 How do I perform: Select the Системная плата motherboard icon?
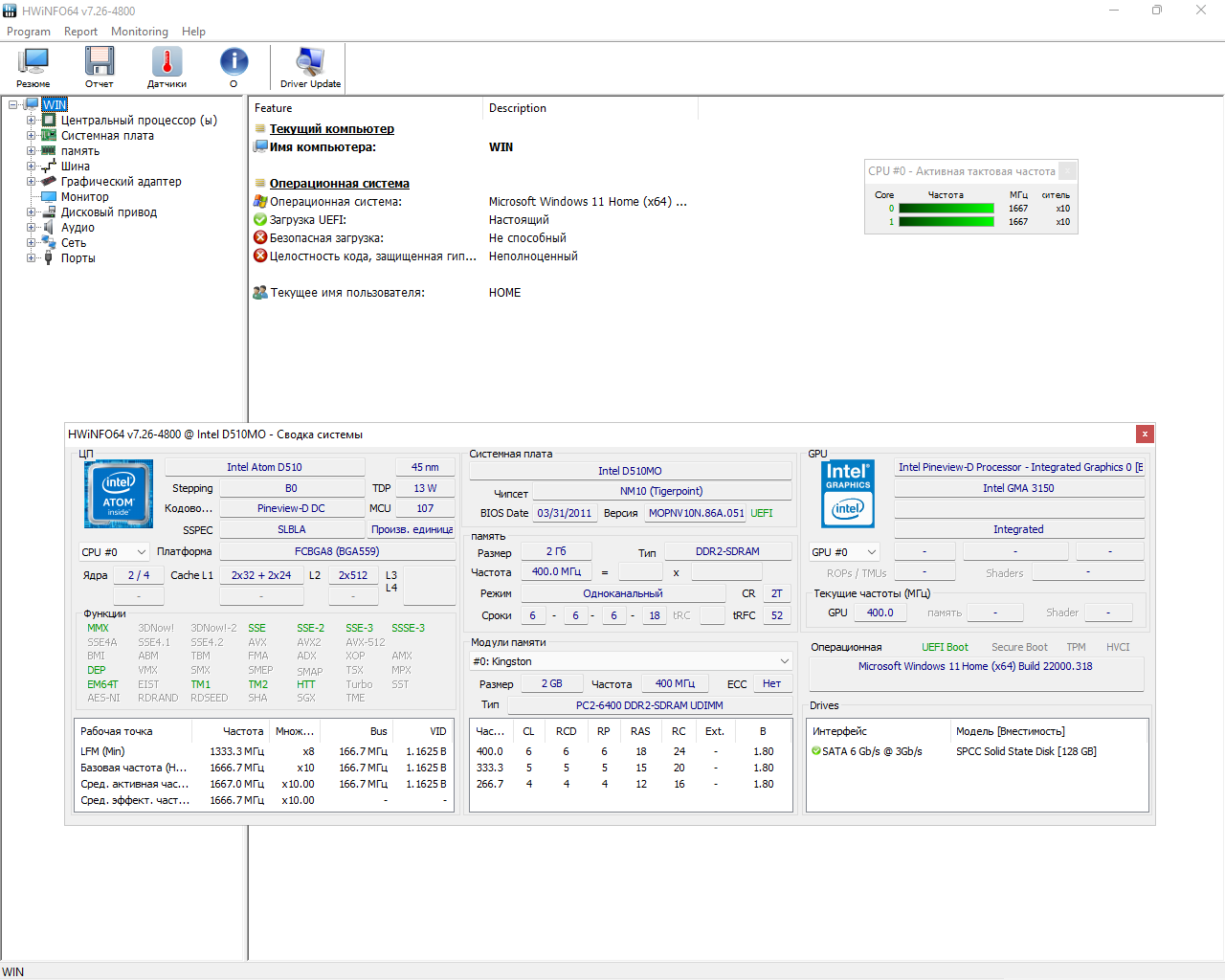click(49, 135)
